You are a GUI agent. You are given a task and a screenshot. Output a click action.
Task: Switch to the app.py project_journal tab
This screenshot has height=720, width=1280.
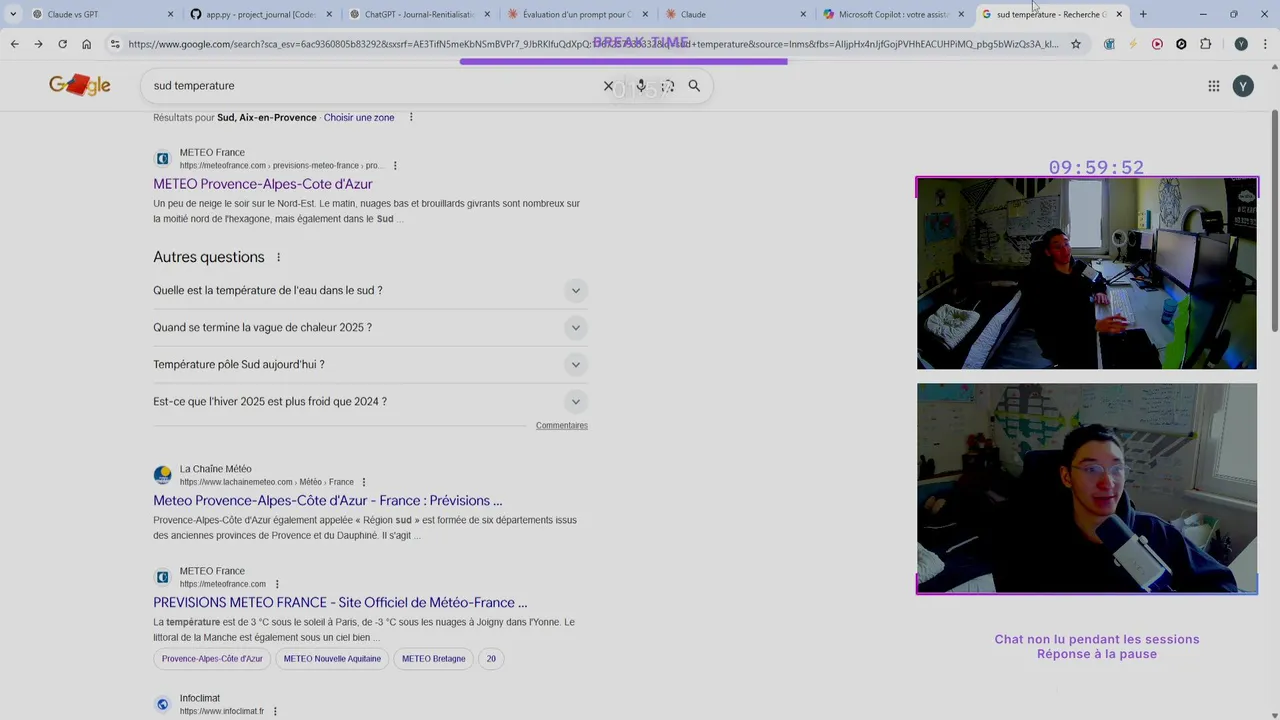(260, 14)
